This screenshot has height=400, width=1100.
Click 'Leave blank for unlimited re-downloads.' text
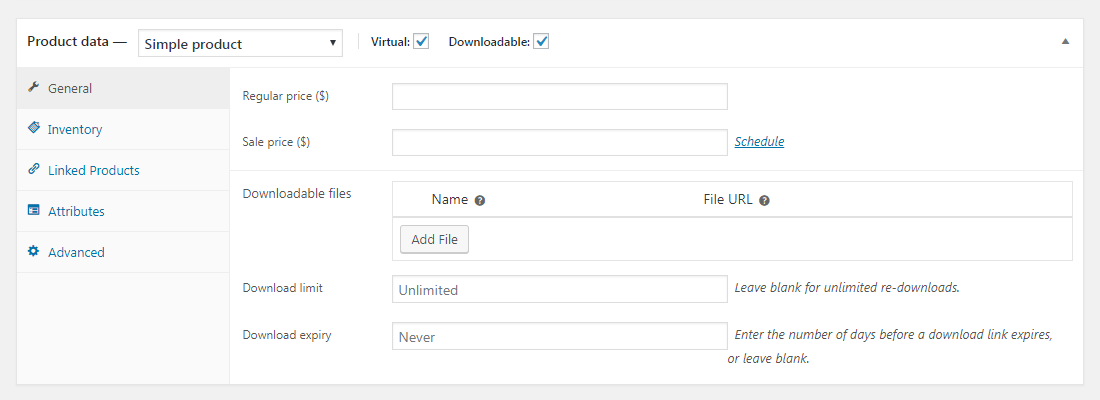click(847, 288)
